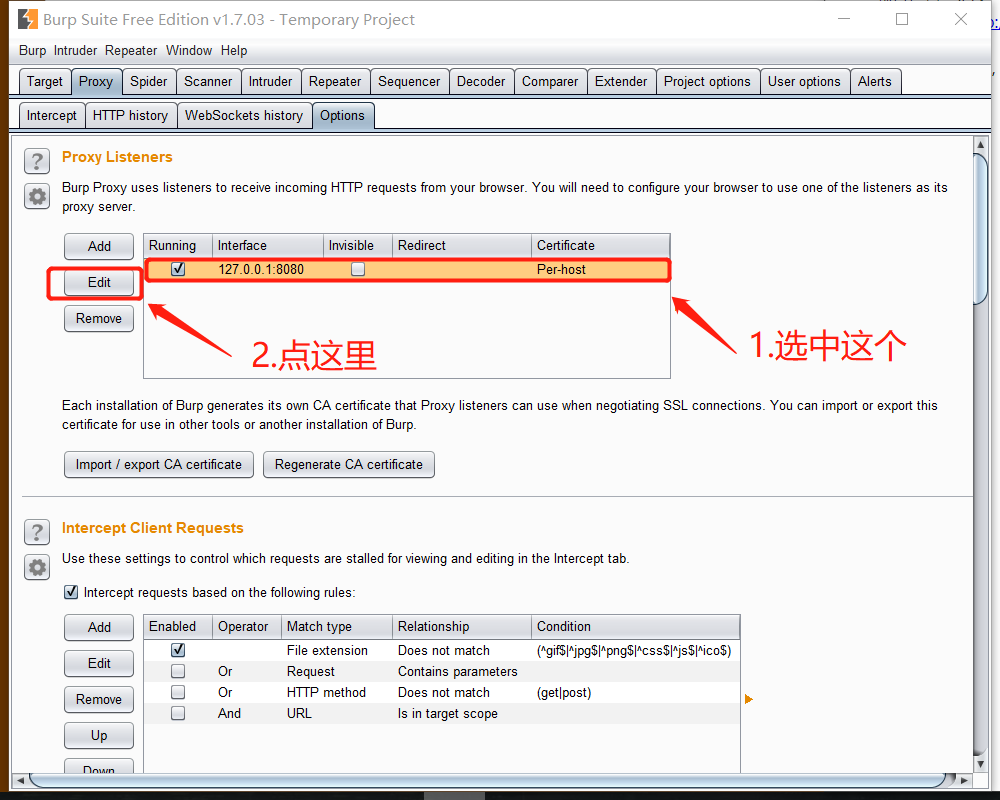The image size is (1000, 800).
Task: Enable the HTTP method rule checkbox
Action: (178, 692)
